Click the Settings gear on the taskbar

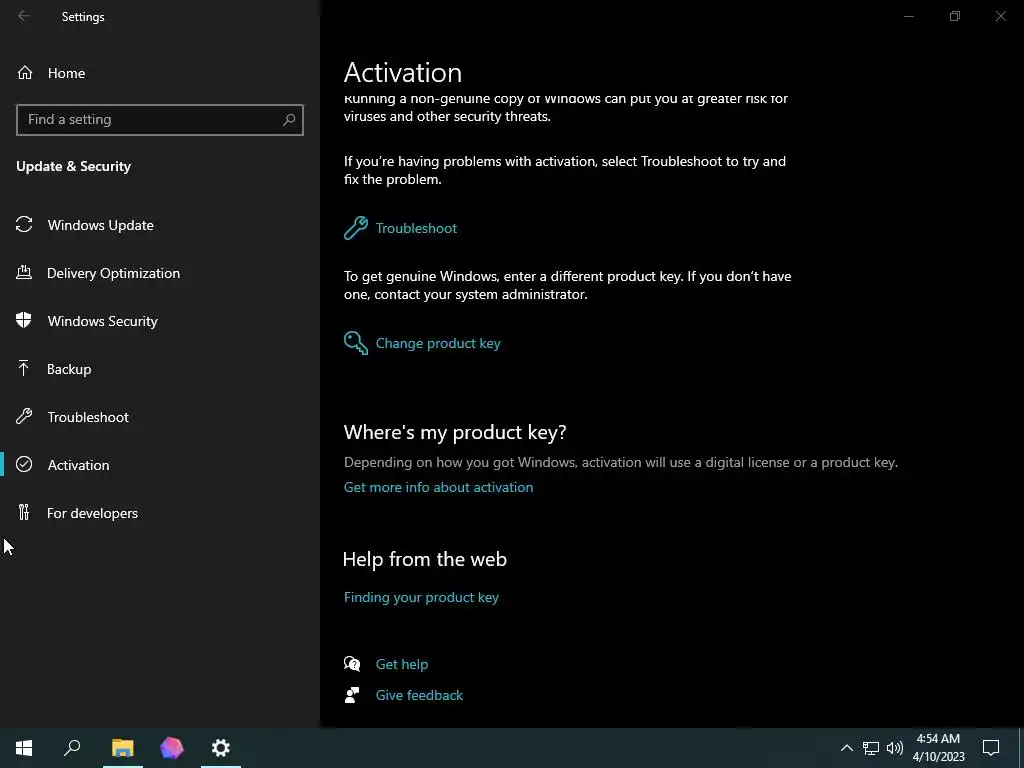pyautogui.click(x=221, y=748)
